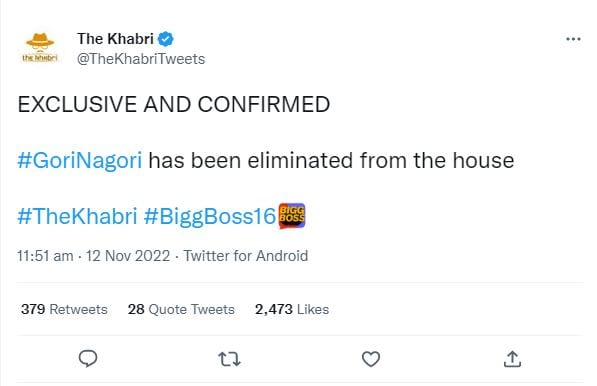Open the #TheKhabri hashtag
This screenshot has height=386, width=597.
pos(77,216)
